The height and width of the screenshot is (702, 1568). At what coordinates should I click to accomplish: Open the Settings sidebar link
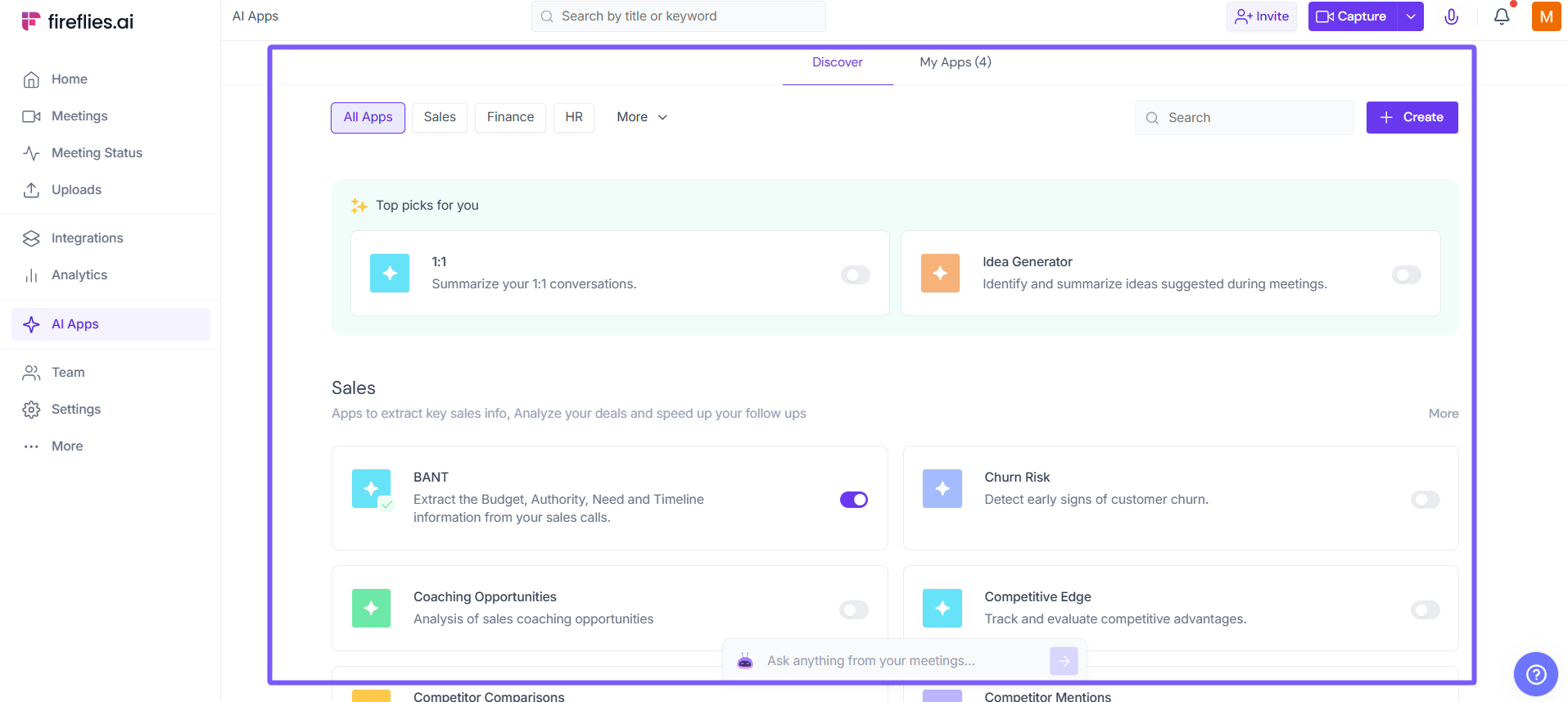point(76,410)
